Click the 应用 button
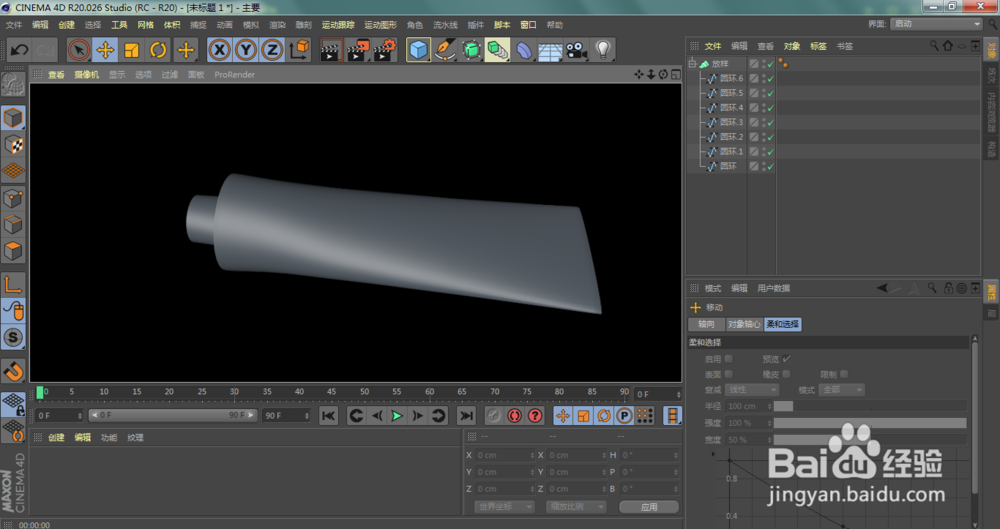Image resolution: width=1000 pixels, height=529 pixels. tap(649, 507)
